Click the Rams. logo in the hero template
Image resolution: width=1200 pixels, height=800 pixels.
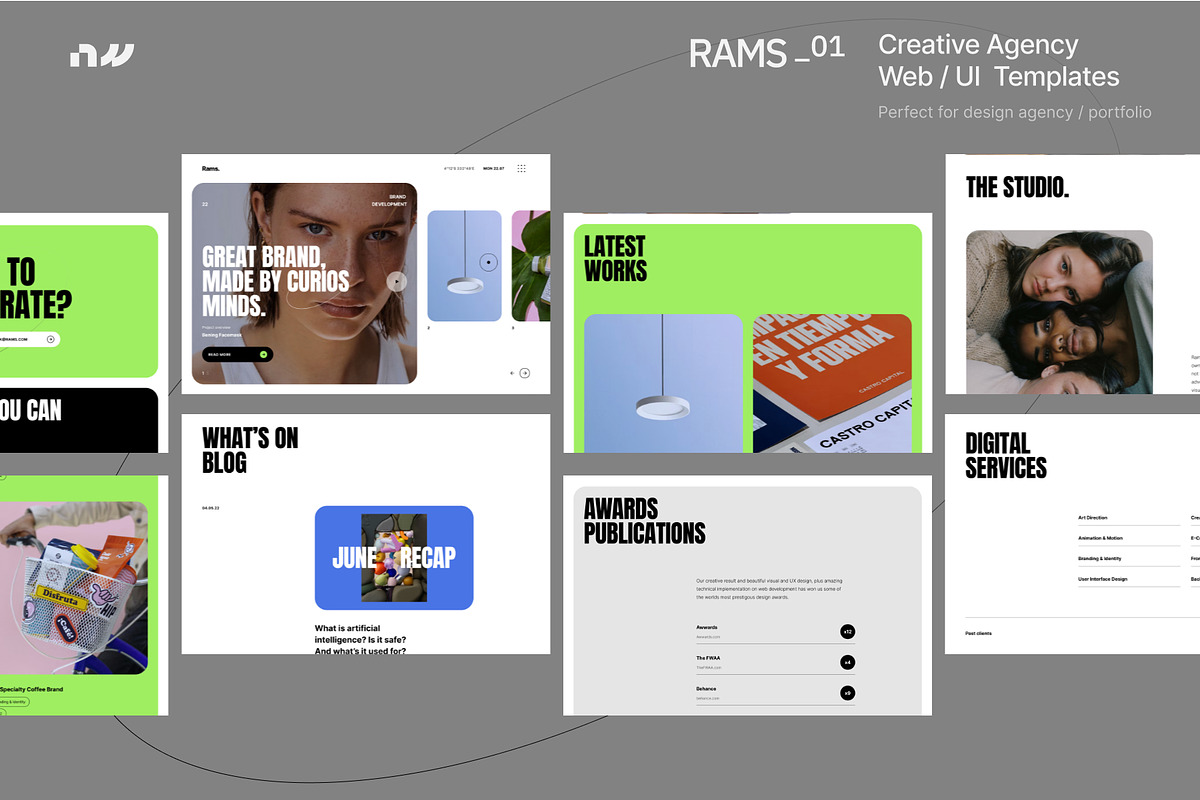[210, 168]
